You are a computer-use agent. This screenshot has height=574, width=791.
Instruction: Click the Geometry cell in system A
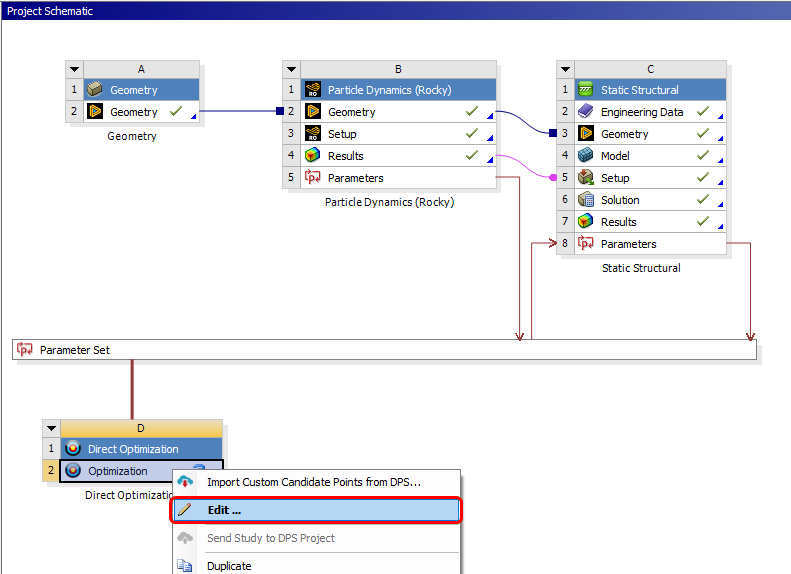(x=133, y=112)
